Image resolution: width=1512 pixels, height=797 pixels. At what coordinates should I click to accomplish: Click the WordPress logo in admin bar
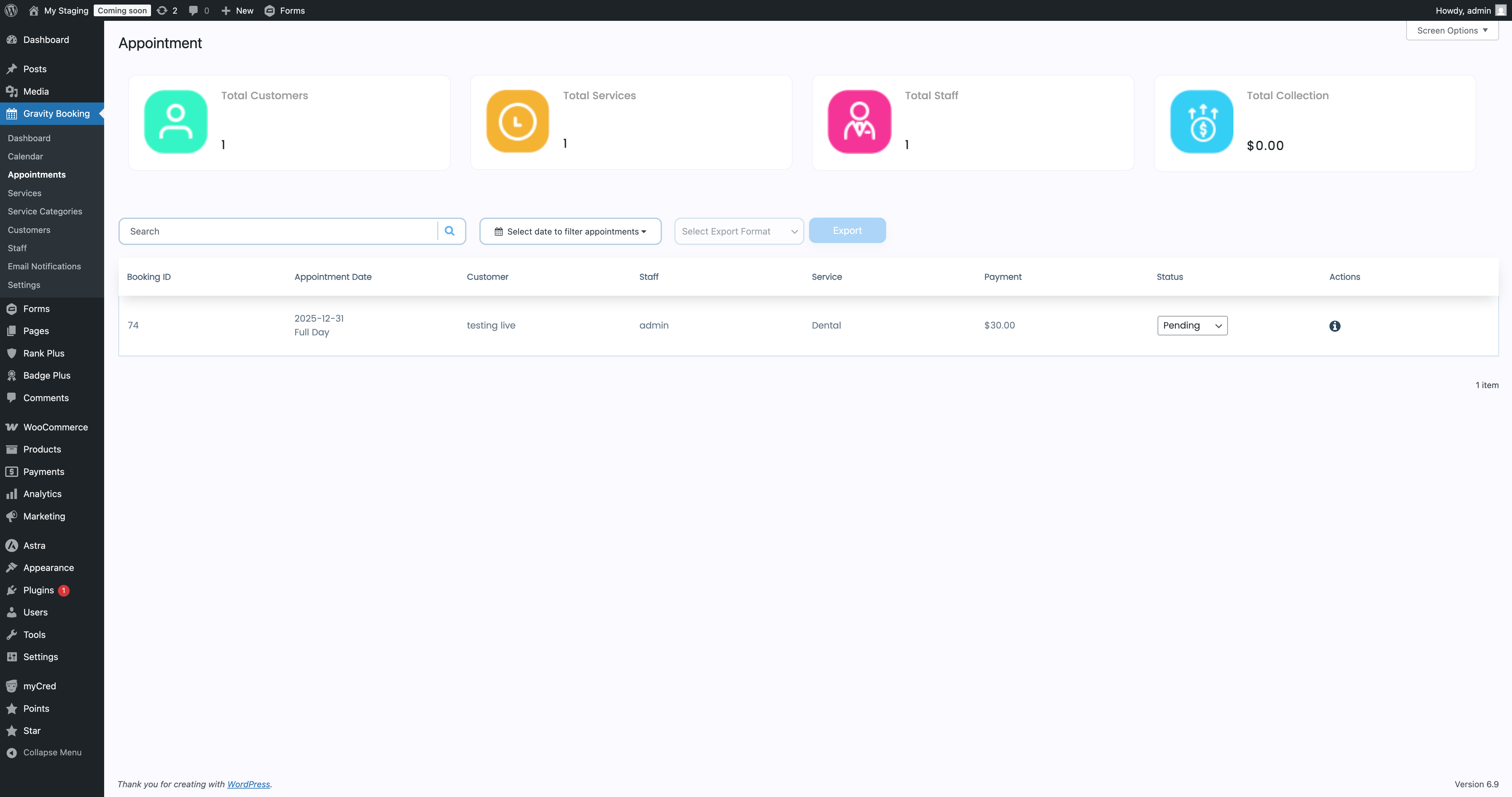coord(11,10)
